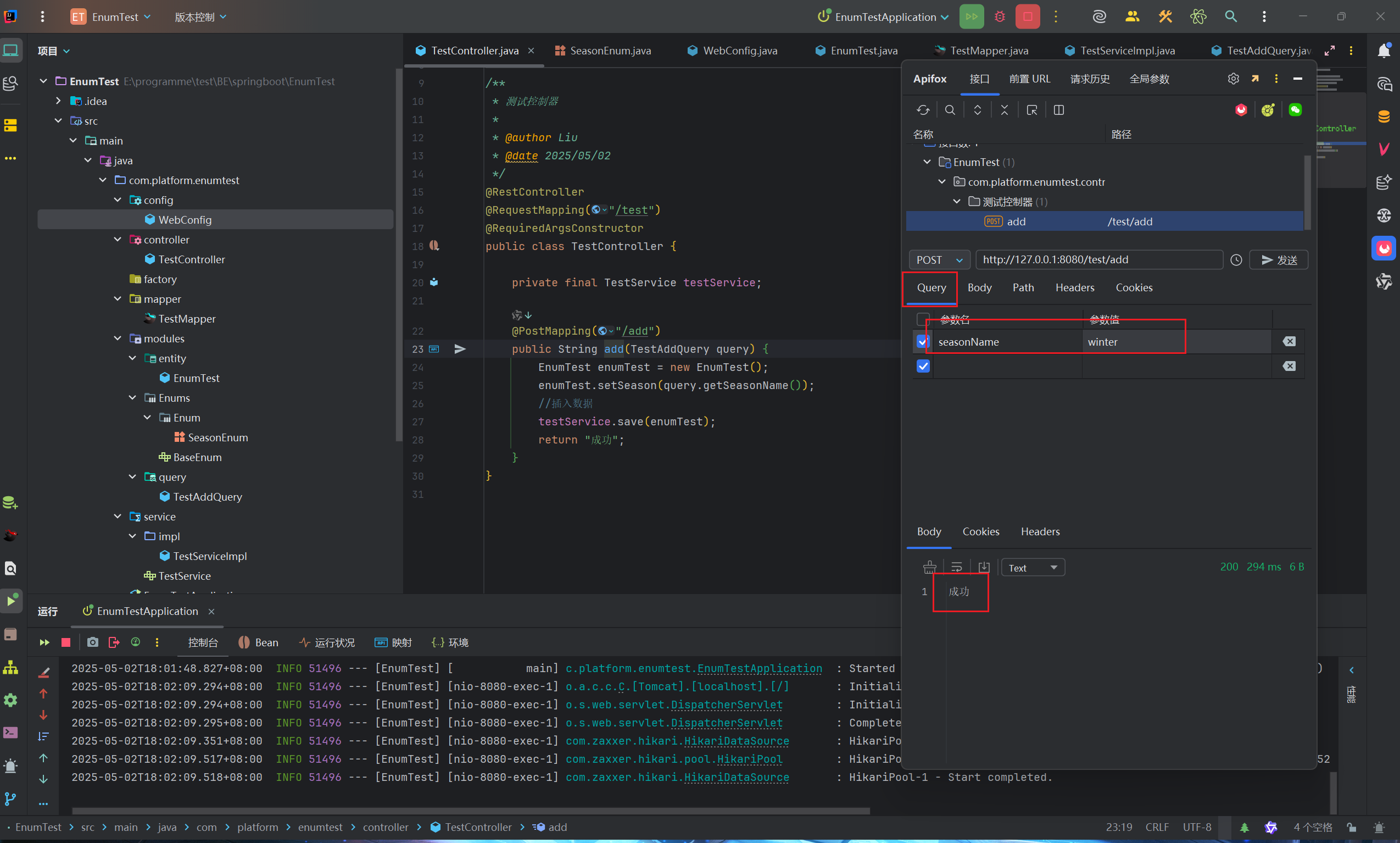The height and width of the screenshot is (843, 1400).
Task: Open search in Apifox toolbar
Action: (x=950, y=110)
